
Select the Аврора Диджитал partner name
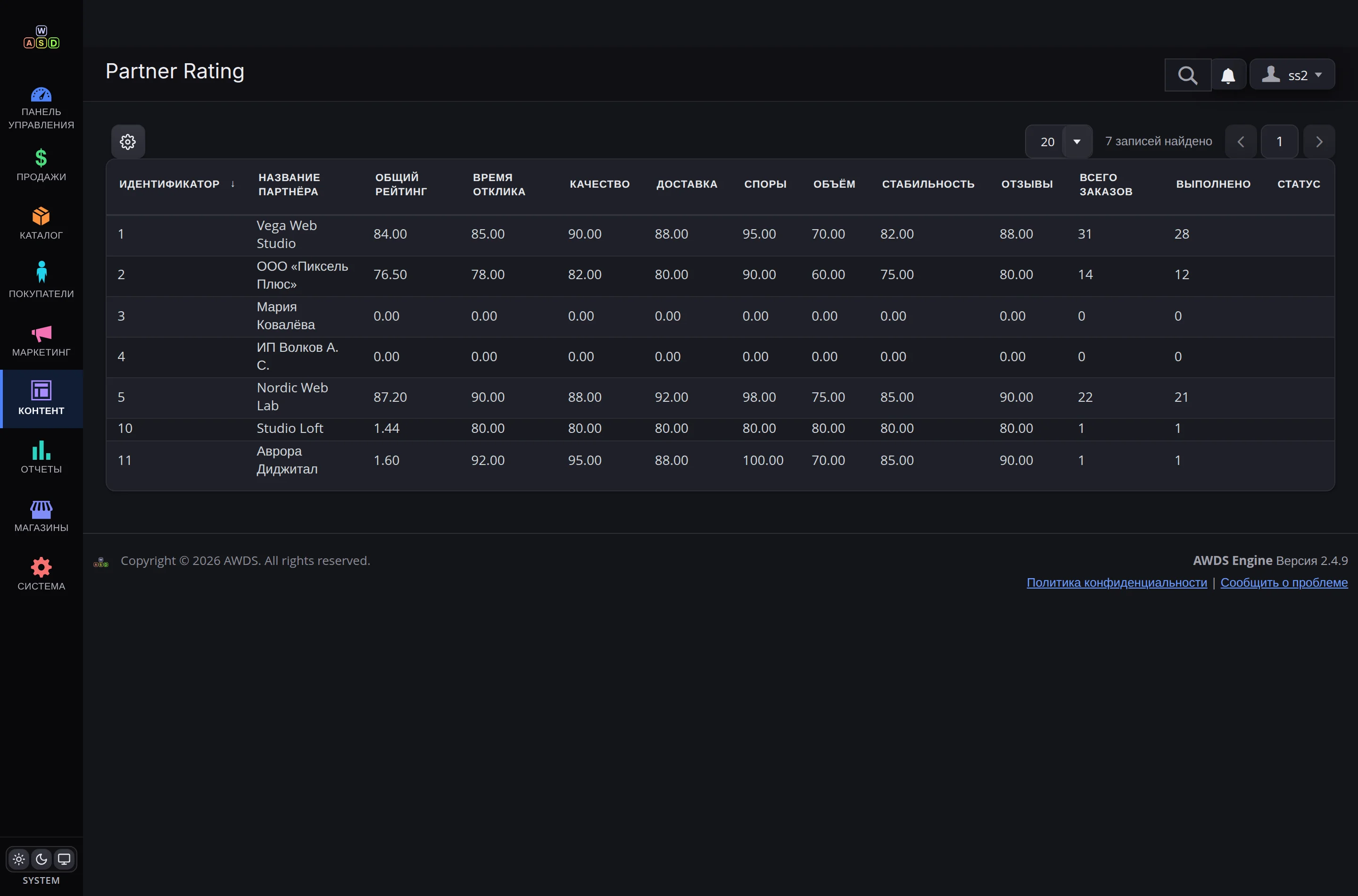(287, 460)
